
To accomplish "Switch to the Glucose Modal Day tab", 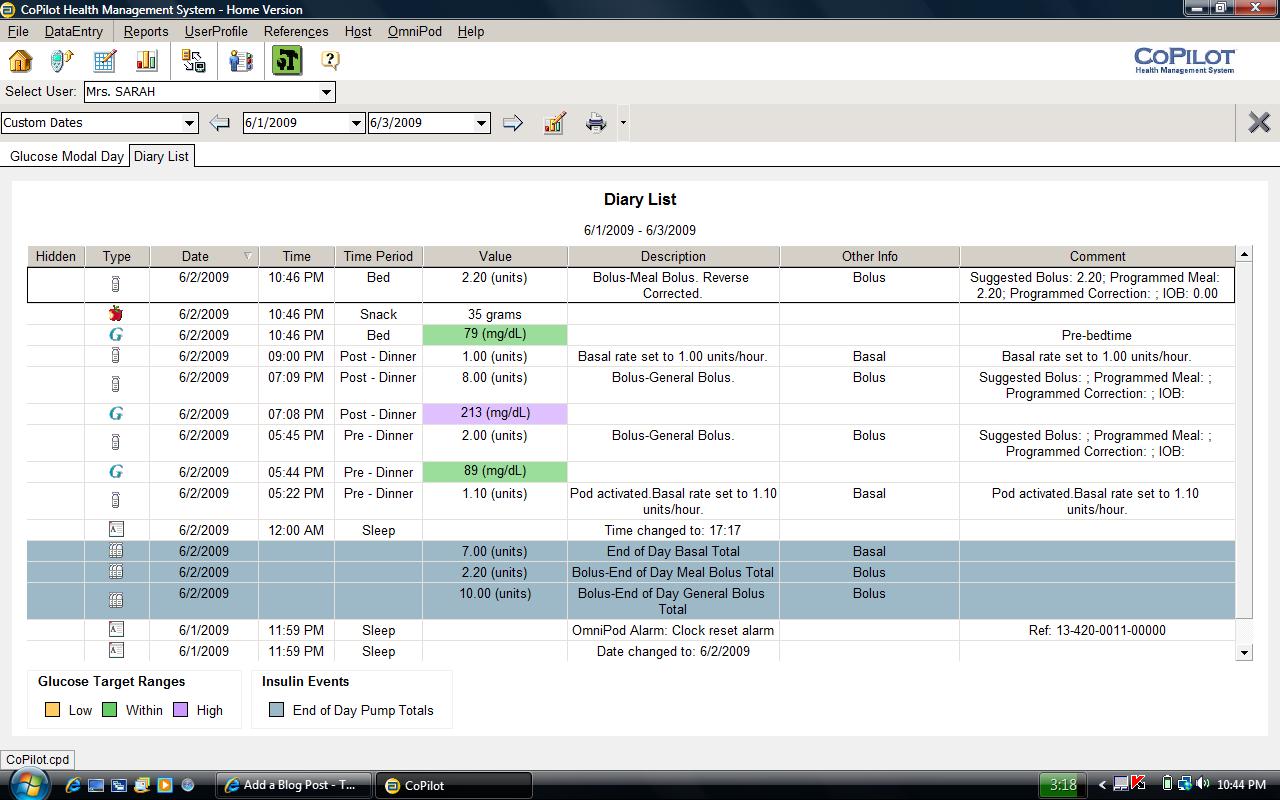I will point(67,157).
